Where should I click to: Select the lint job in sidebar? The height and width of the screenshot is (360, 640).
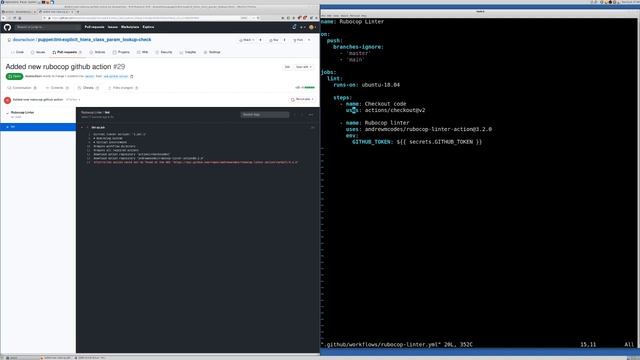[38, 127]
